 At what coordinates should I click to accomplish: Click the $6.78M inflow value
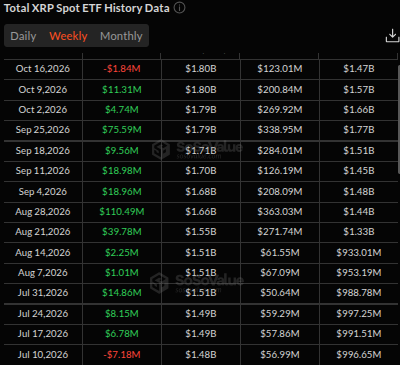[122, 334]
